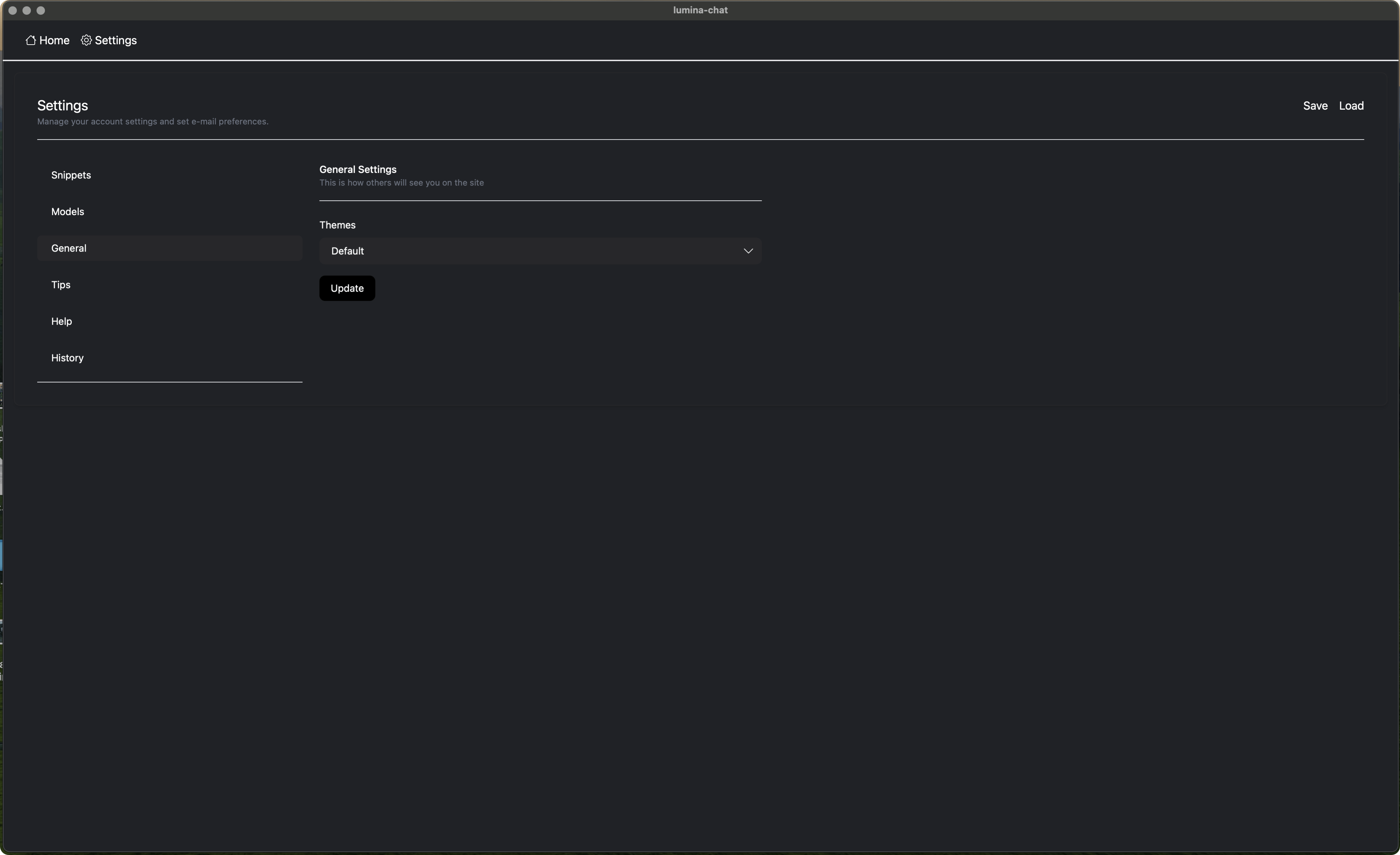
Task: Open the Themes dropdown showing Default
Action: (x=540, y=251)
